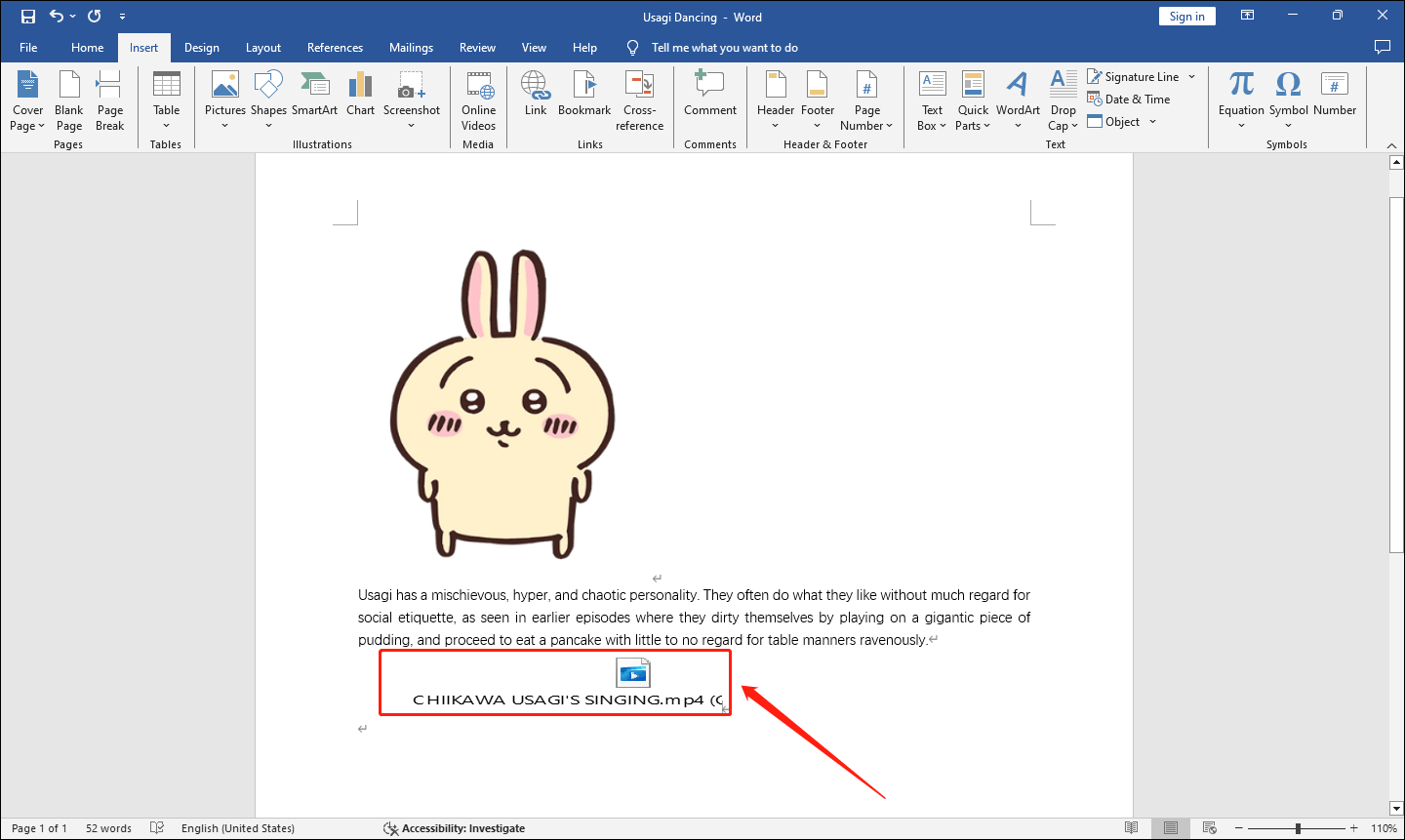Open the Comments pane icon at top right

[x=1382, y=47]
